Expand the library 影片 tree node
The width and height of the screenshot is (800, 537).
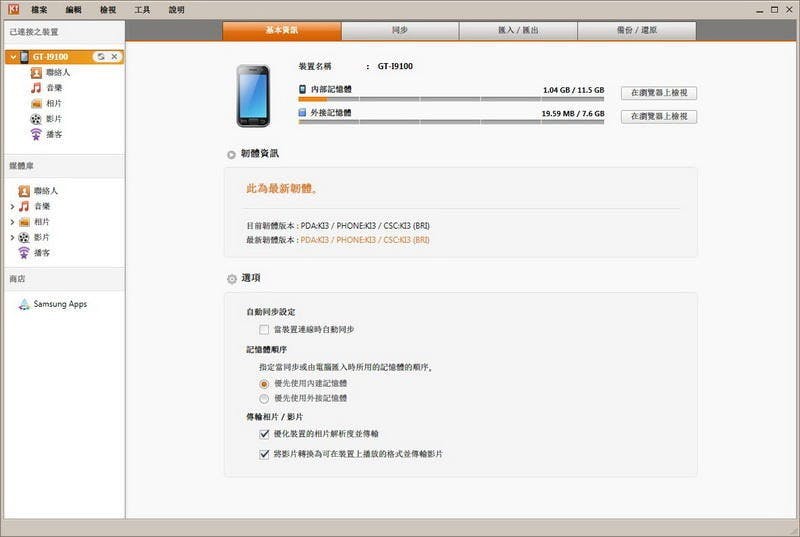click(12, 238)
